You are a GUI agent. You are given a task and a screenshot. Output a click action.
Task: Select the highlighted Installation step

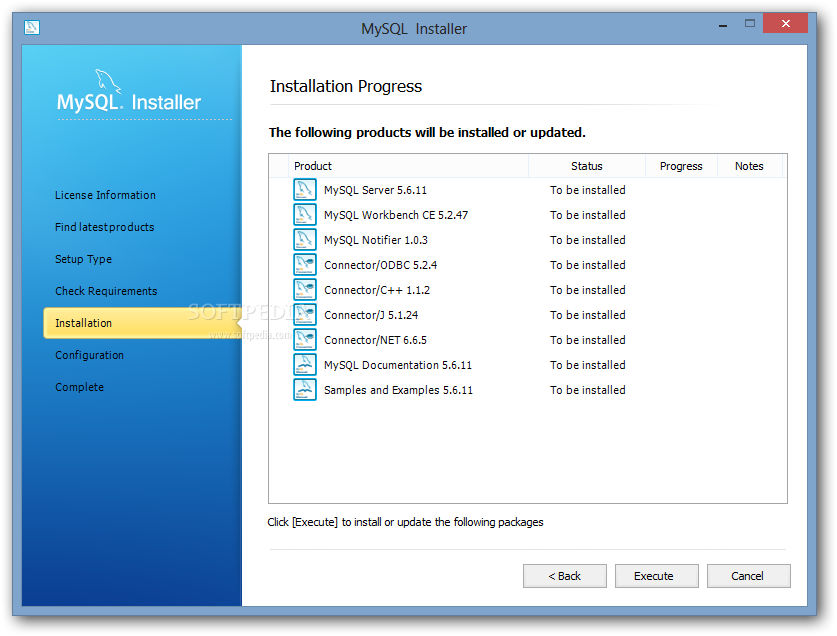[x=142, y=323]
